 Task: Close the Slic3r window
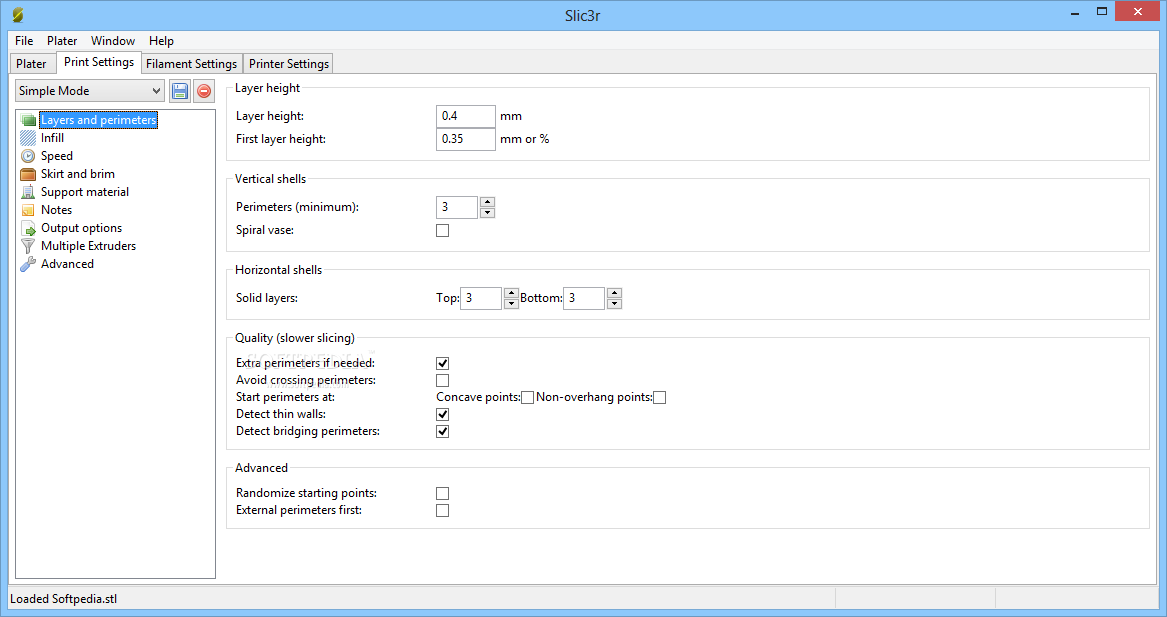1137,11
